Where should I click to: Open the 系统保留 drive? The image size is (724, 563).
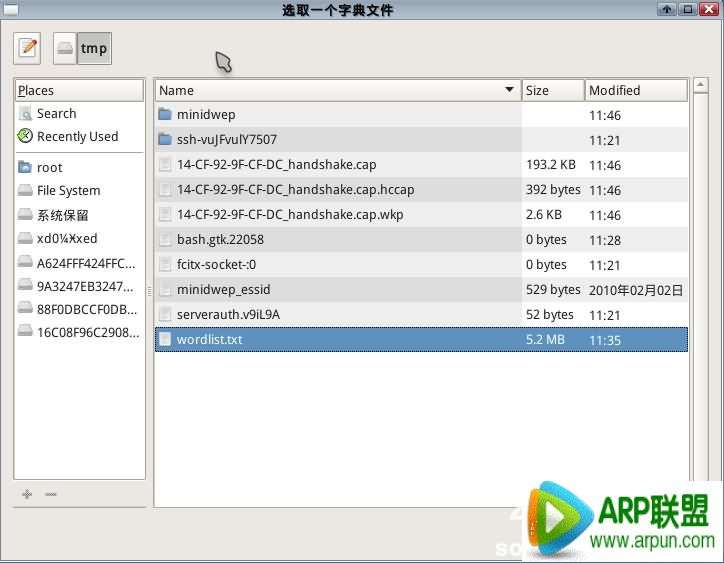pos(79,215)
